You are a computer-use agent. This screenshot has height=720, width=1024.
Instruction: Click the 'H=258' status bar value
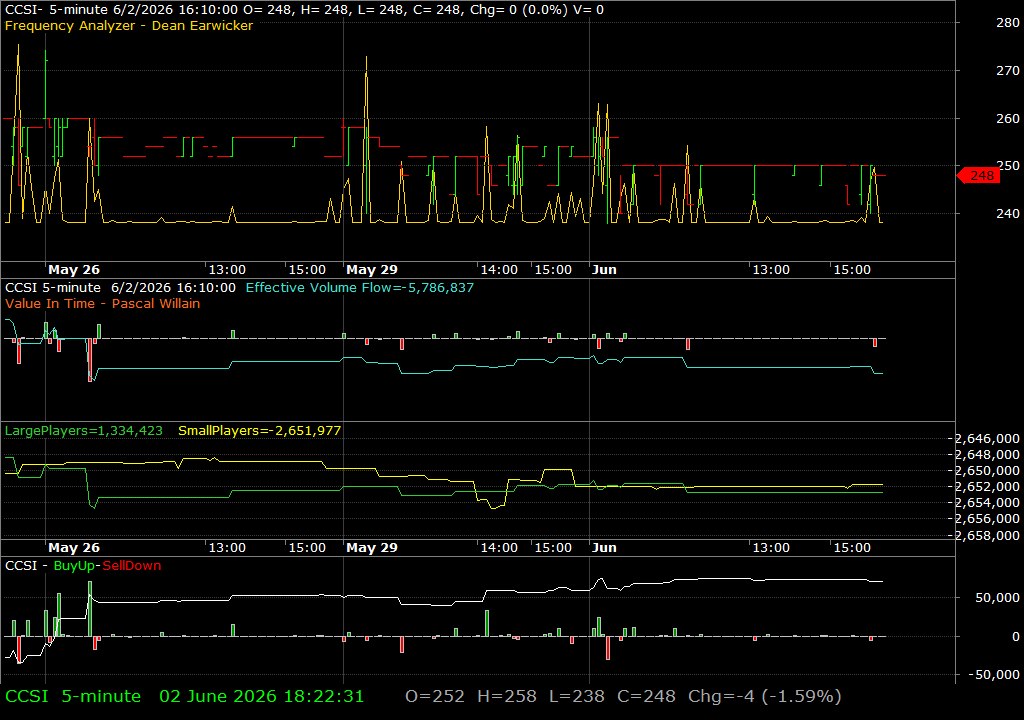point(507,696)
